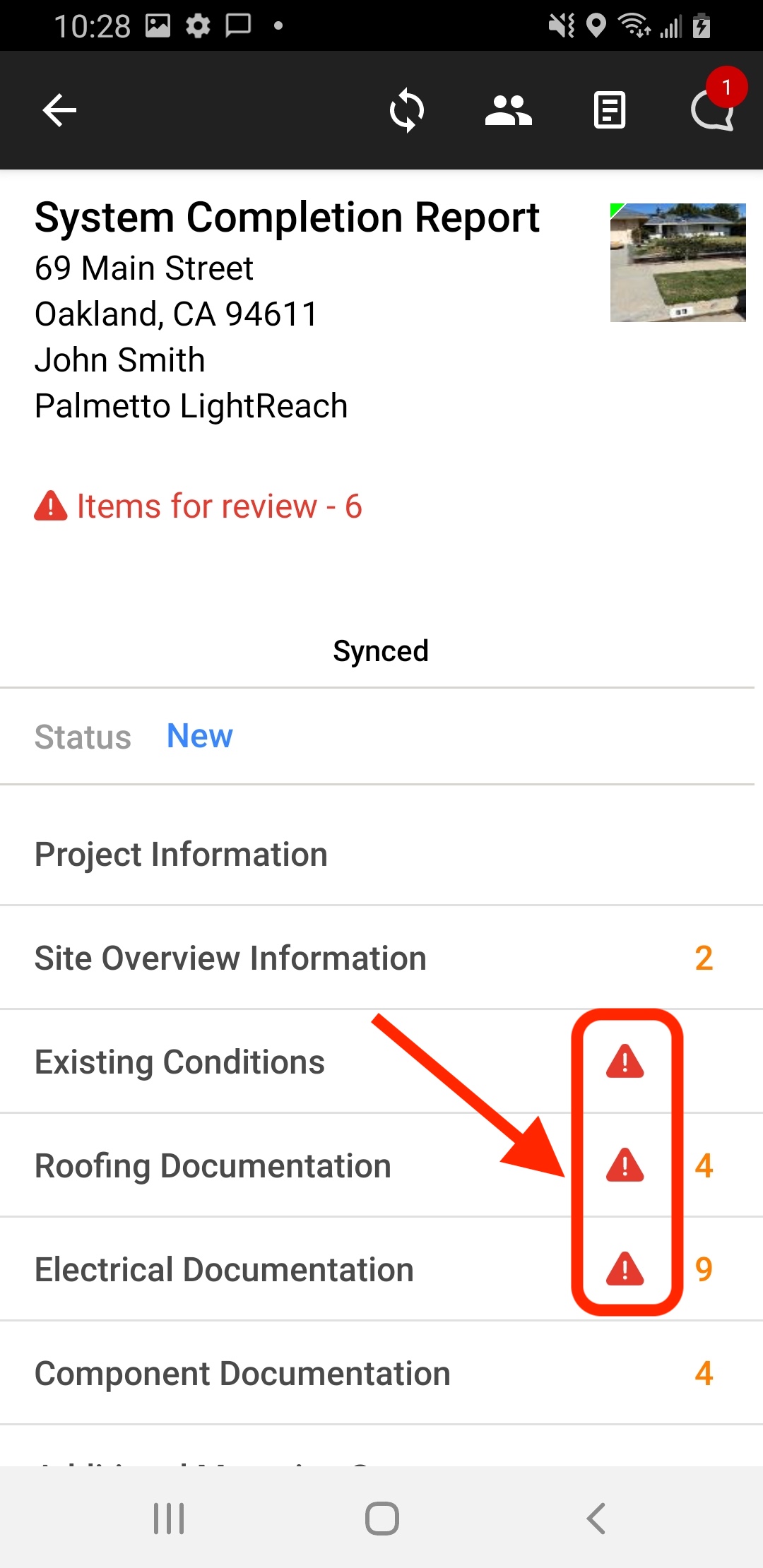Tap the sync refresh icon
Image resolution: width=763 pixels, height=1568 pixels.
point(407,111)
